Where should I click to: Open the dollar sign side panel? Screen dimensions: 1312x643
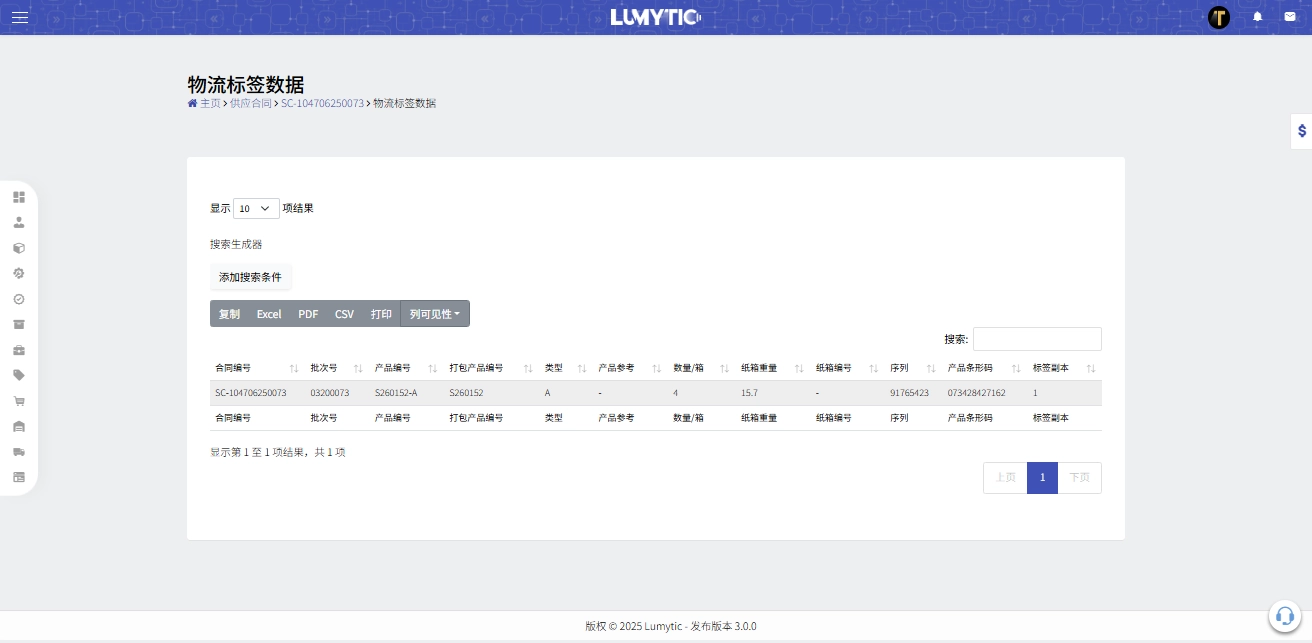pos(1301,131)
